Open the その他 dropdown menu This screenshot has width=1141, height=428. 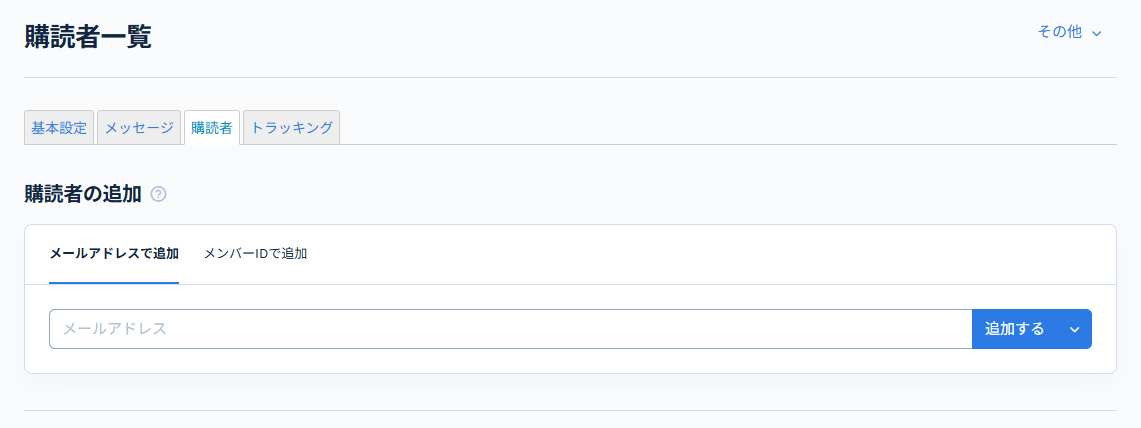[1069, 32]
